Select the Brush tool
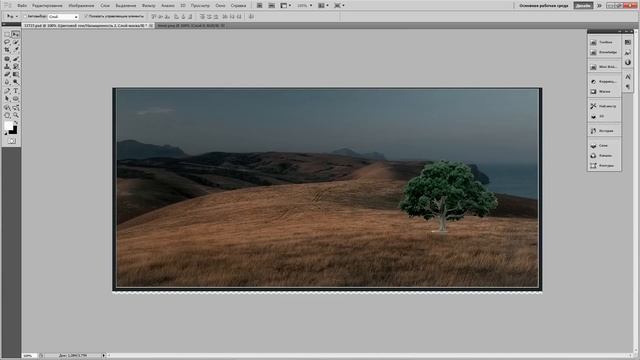640x360 pixels. [16, 59]
